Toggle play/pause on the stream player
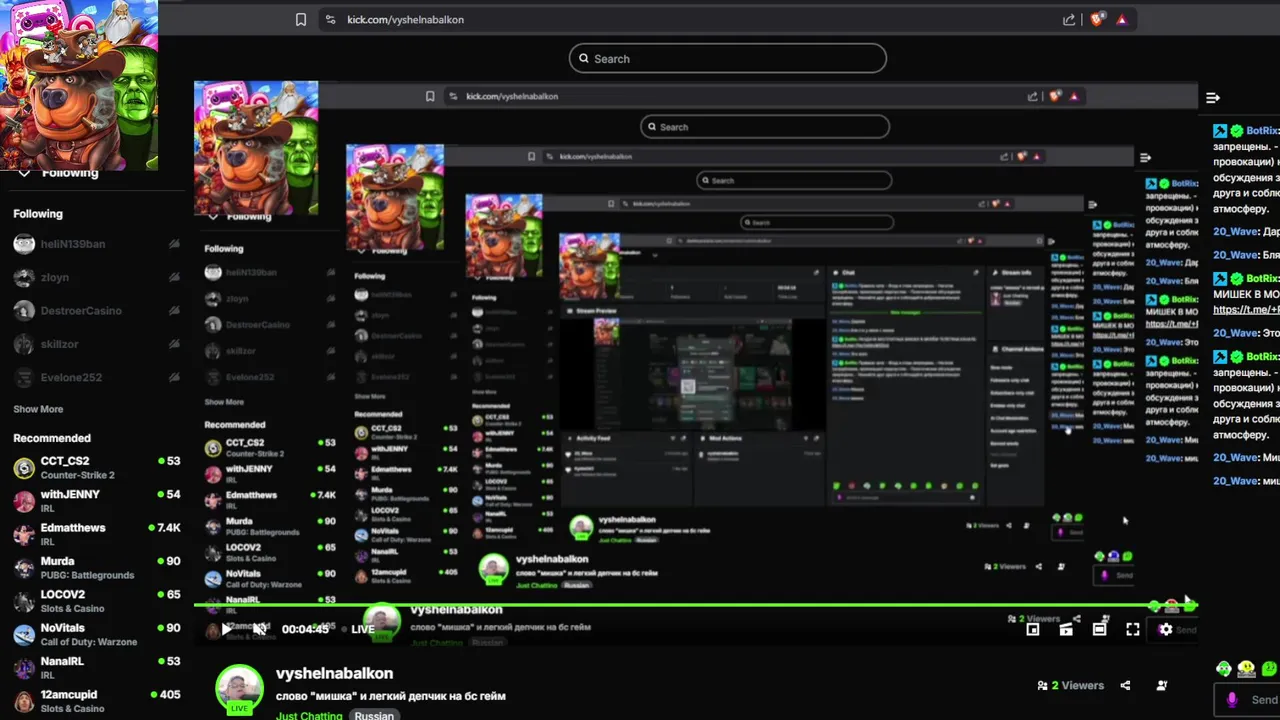Image resolution: width=1280 pixels, height=720 pixels. pos(225,629)
